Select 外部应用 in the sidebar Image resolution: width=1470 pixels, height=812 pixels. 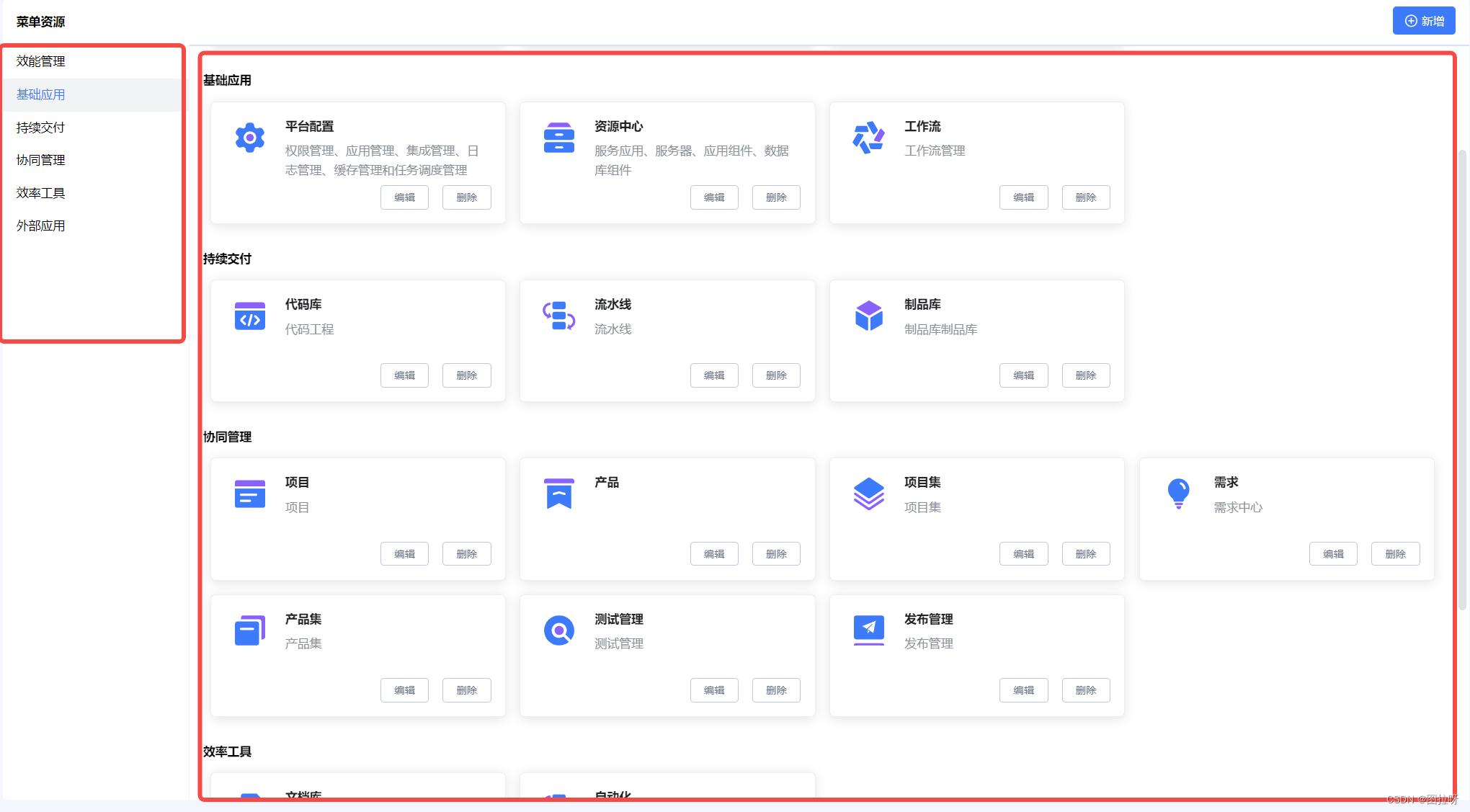(41, 226)
